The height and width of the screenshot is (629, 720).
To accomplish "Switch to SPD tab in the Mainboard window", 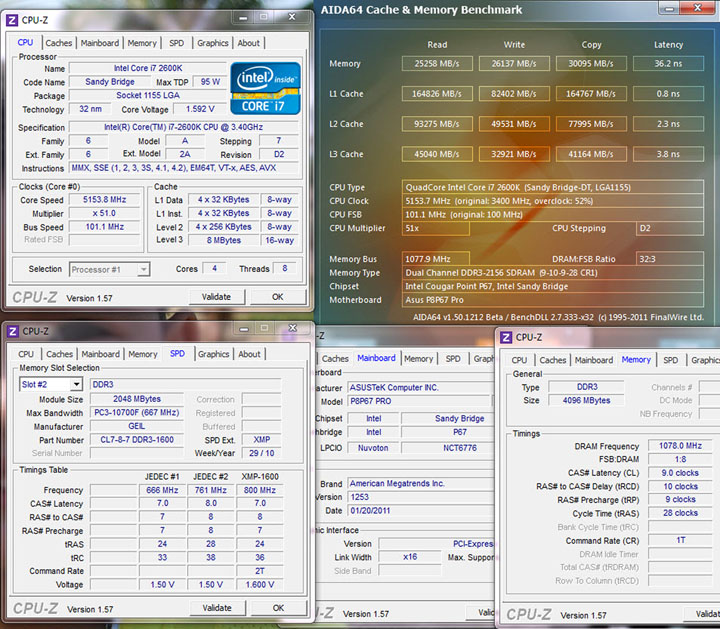I will click(x=453, y=359).
